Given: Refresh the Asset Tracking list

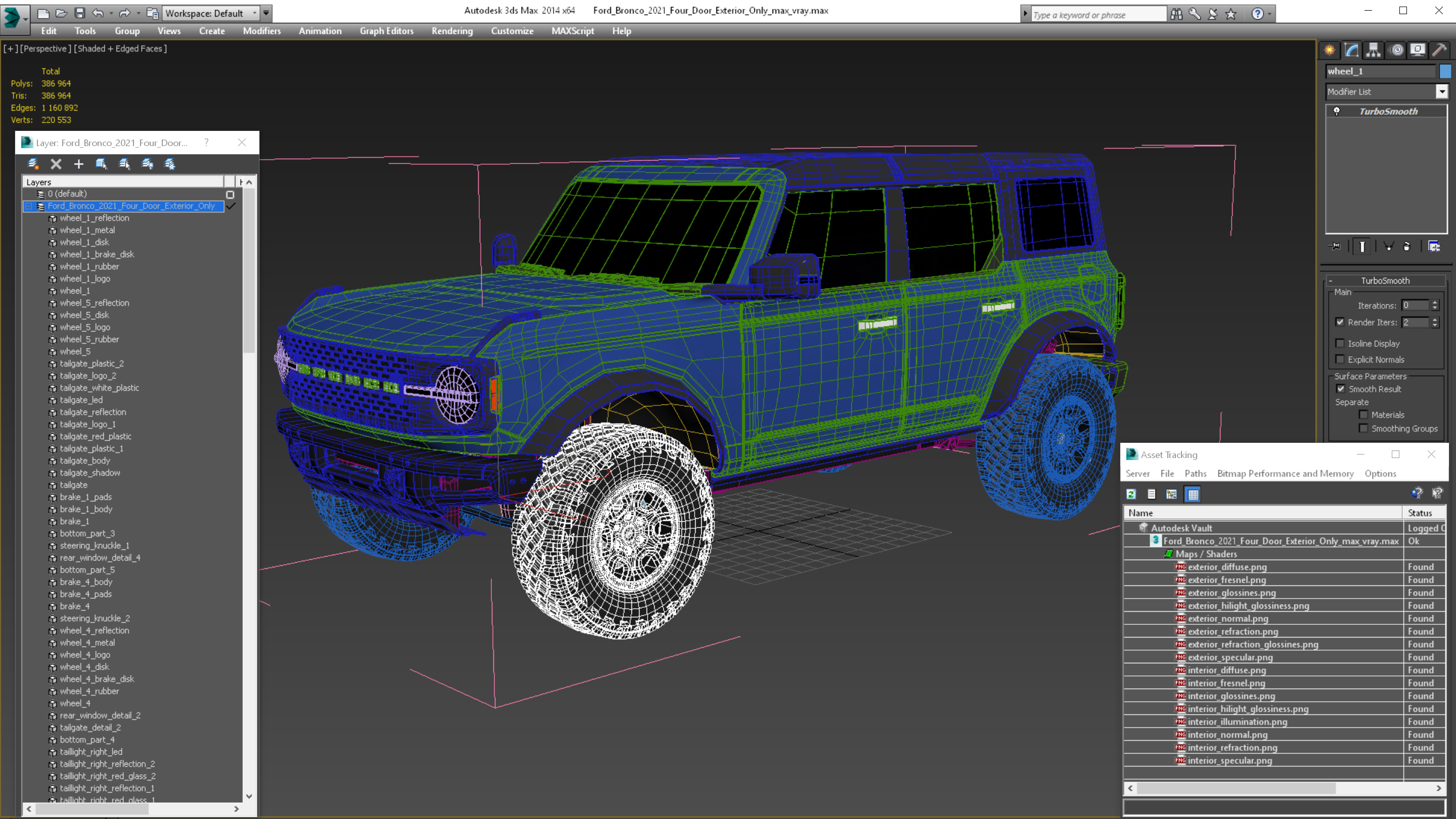Looking at the screenshot, I should 1131,494.
